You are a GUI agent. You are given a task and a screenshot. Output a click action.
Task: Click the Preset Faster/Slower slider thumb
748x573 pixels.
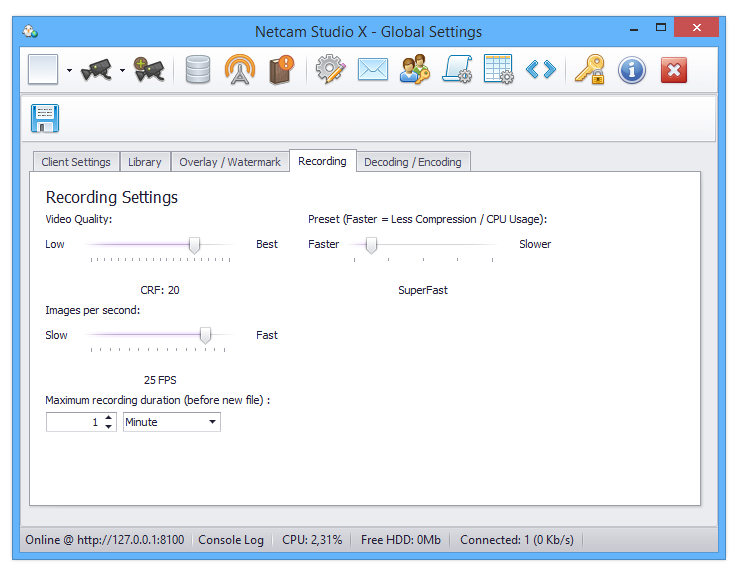coord(371,245)
